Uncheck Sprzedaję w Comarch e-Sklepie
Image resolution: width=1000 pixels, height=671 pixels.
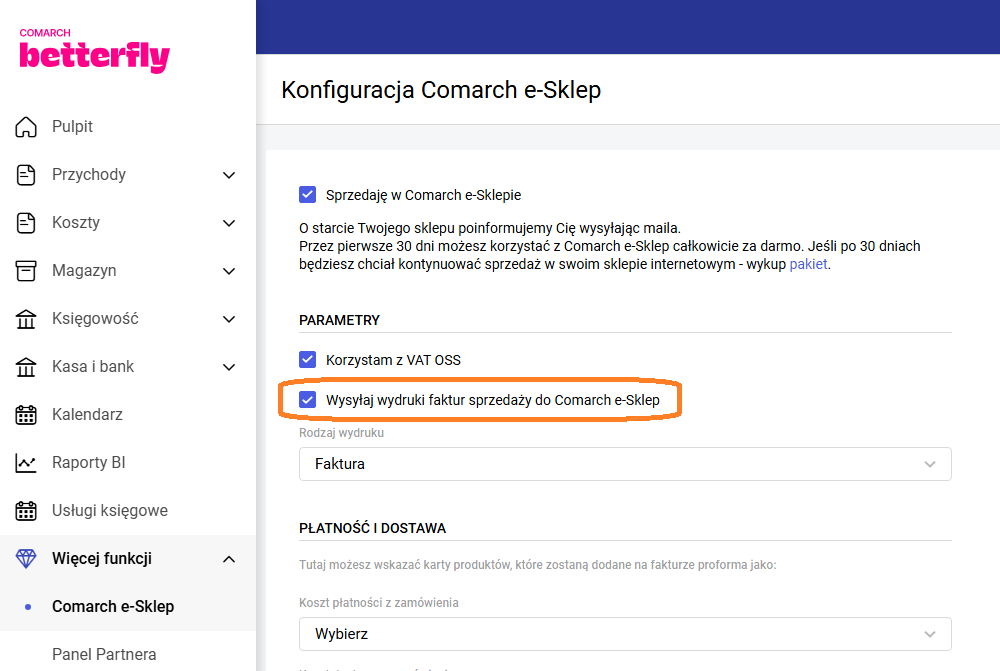pos(308,195)
